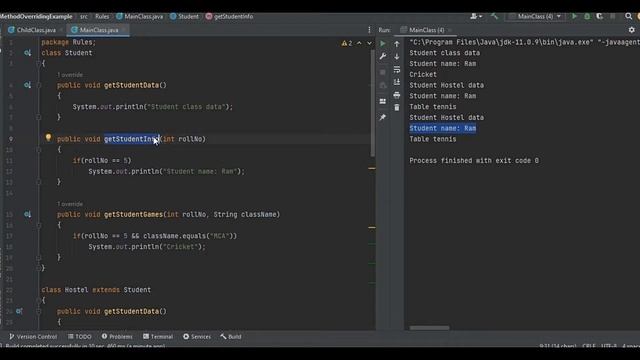Collapse getStudentInfo fold marker at line 10
The image size is (640, 360).
tap(39, 150)
